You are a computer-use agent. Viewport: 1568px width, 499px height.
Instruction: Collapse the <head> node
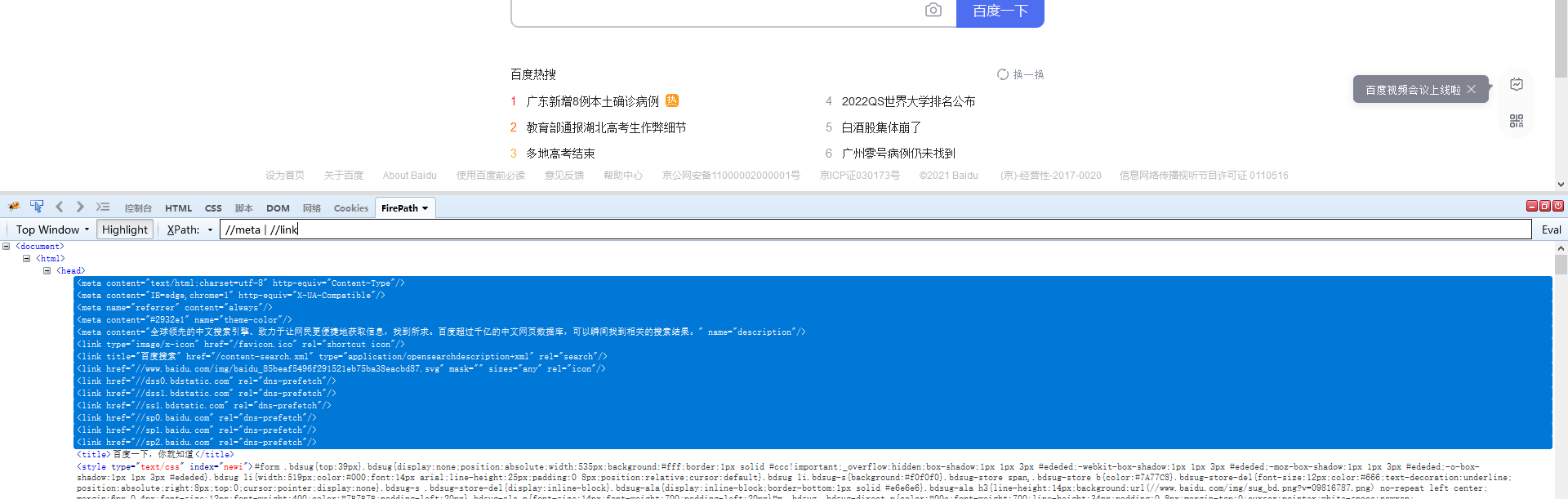click(x=47, y=270)
